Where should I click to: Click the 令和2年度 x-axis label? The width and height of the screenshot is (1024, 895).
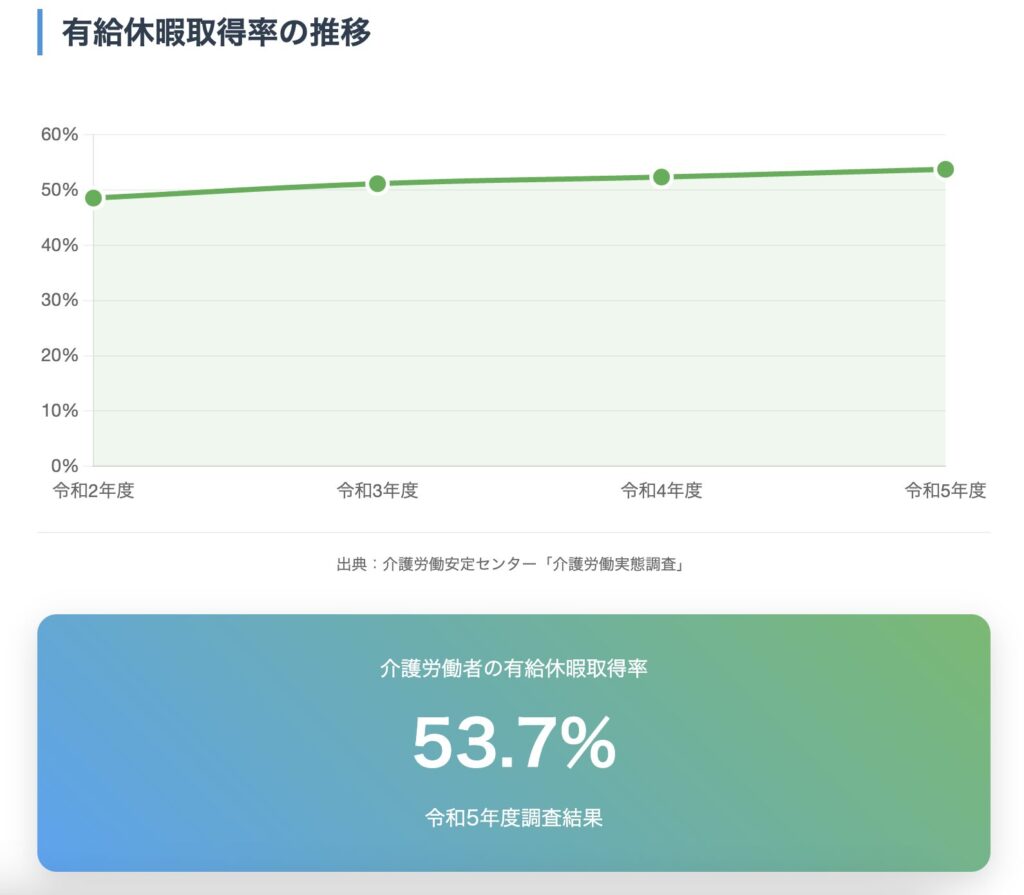click(x=93, y=491)
